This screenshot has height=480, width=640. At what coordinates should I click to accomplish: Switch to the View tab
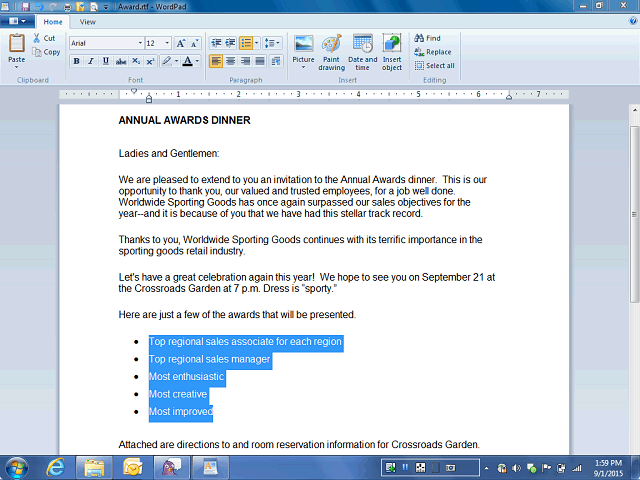pos(87,22)
